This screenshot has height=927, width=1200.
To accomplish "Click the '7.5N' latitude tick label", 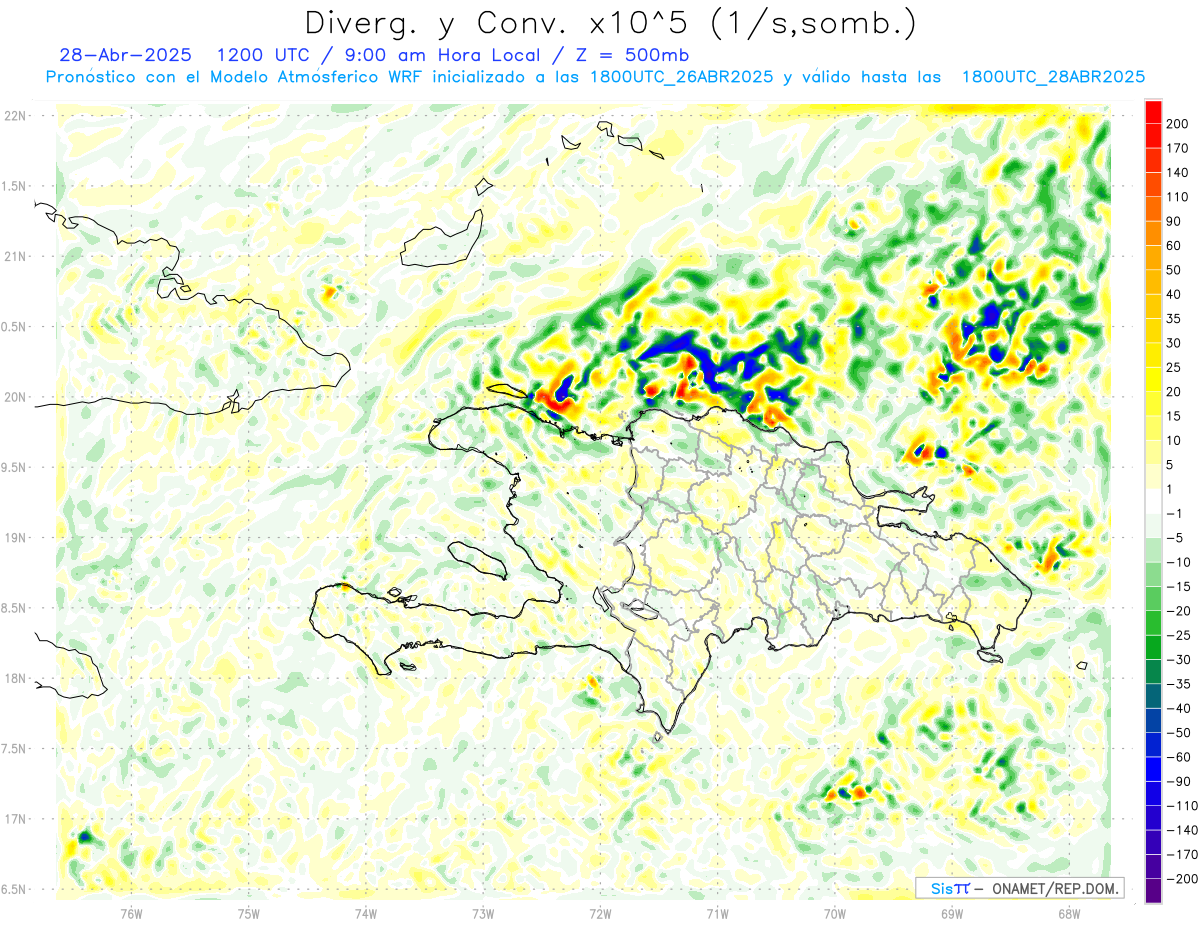I will 15,749.
